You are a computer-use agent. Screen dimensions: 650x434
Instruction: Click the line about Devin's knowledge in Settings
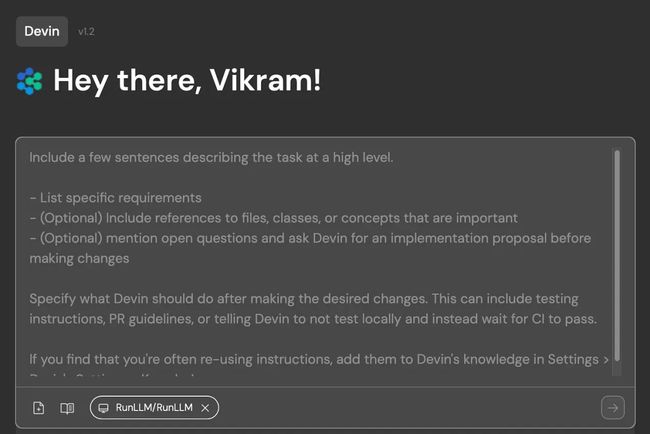(x=319, y=359)
